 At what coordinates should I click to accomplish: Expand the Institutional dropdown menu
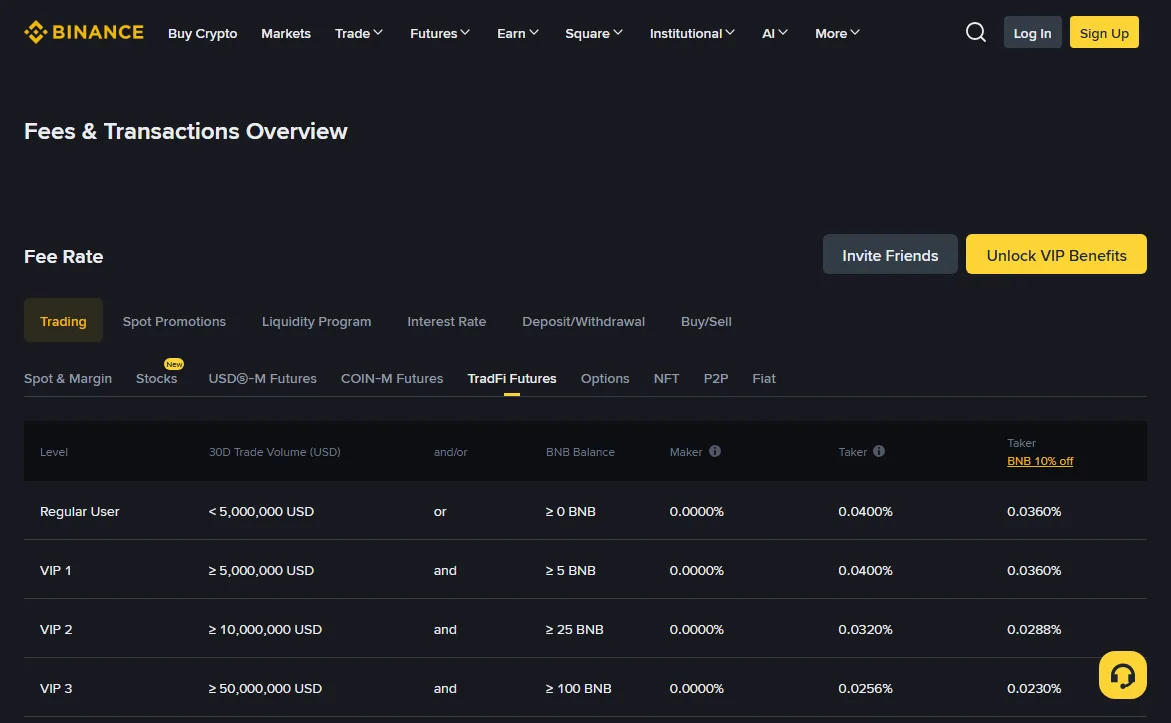pyautogui.click(x=692, y=33)
